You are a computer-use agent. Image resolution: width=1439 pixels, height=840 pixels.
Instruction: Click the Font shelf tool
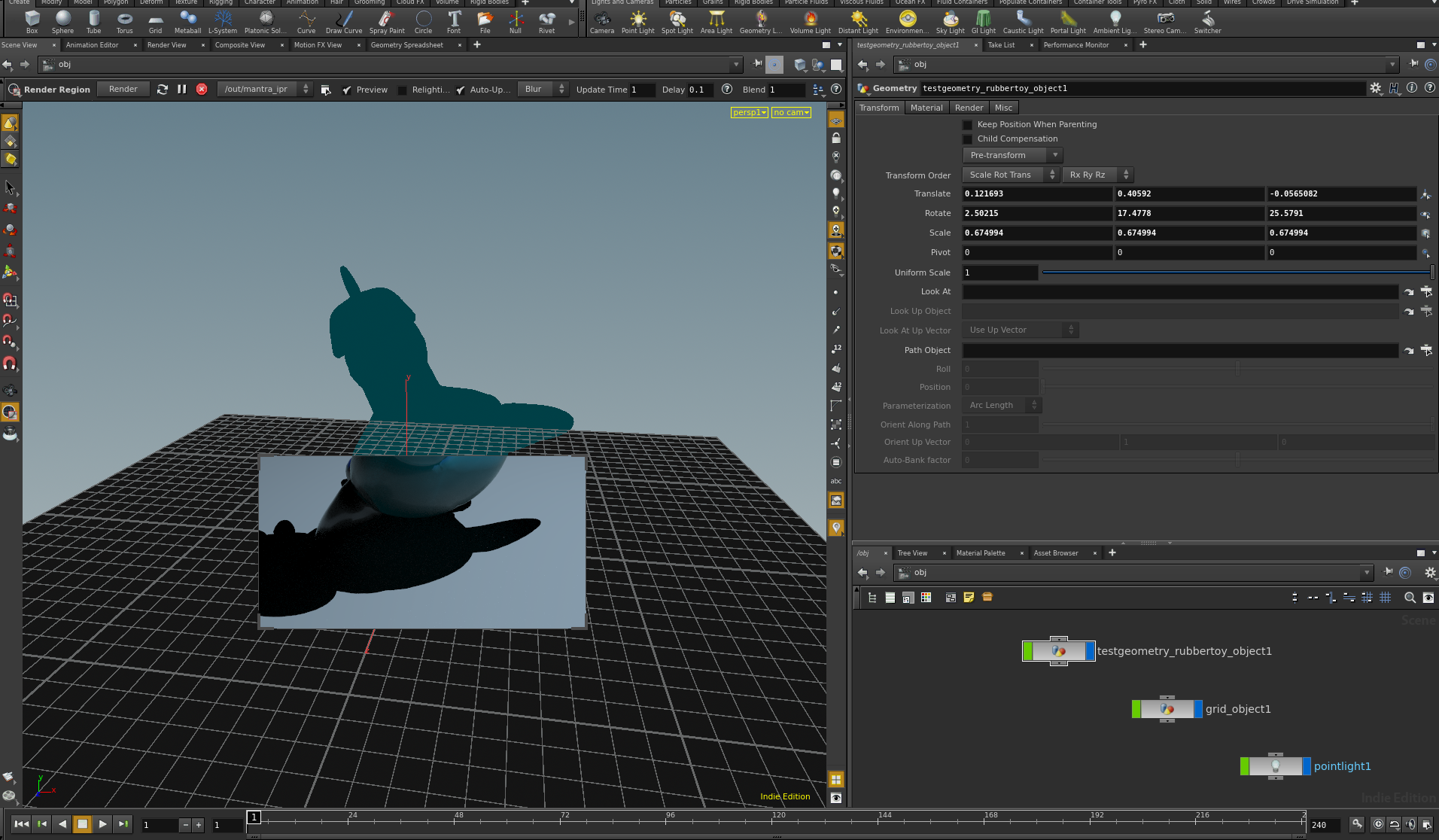pyautogui.click(x=454, y=22)
